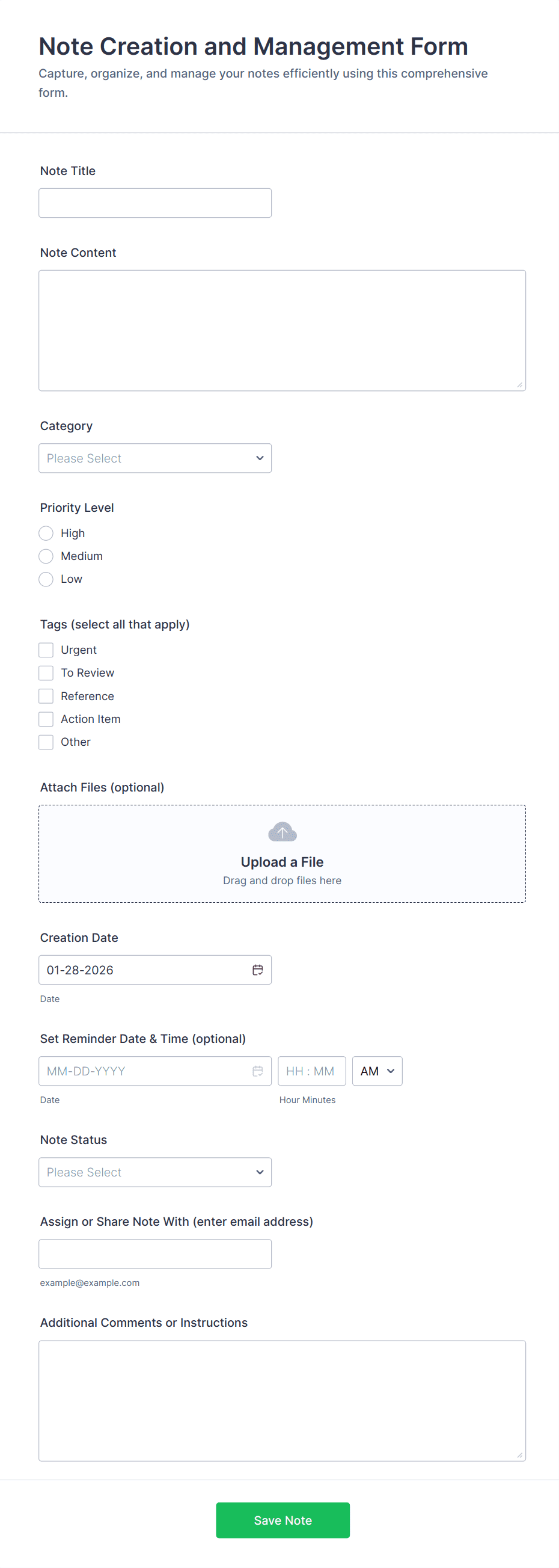This screenshot has width=559, height=1568.
Task: Open the Note Status dropdown
Action: coord(154,1172)
